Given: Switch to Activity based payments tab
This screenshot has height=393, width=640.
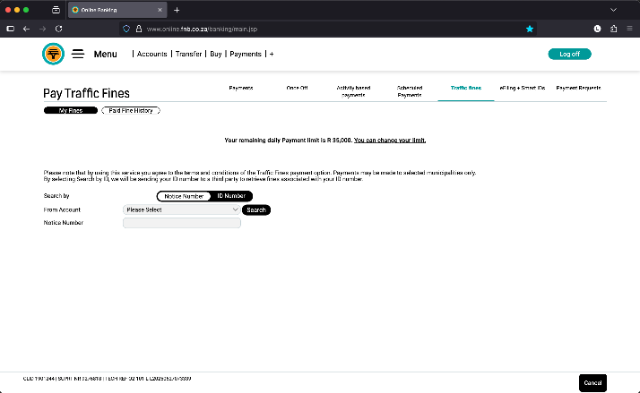Looking at the screenshot, I should pos(353,91).
